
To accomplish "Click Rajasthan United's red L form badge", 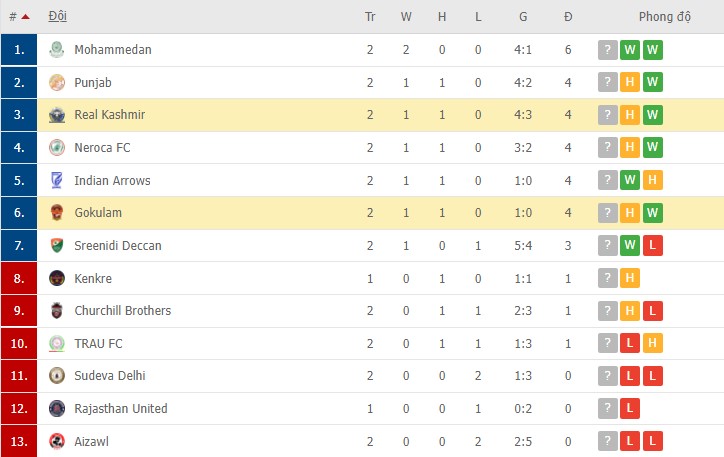I will (x=630, y=409).
